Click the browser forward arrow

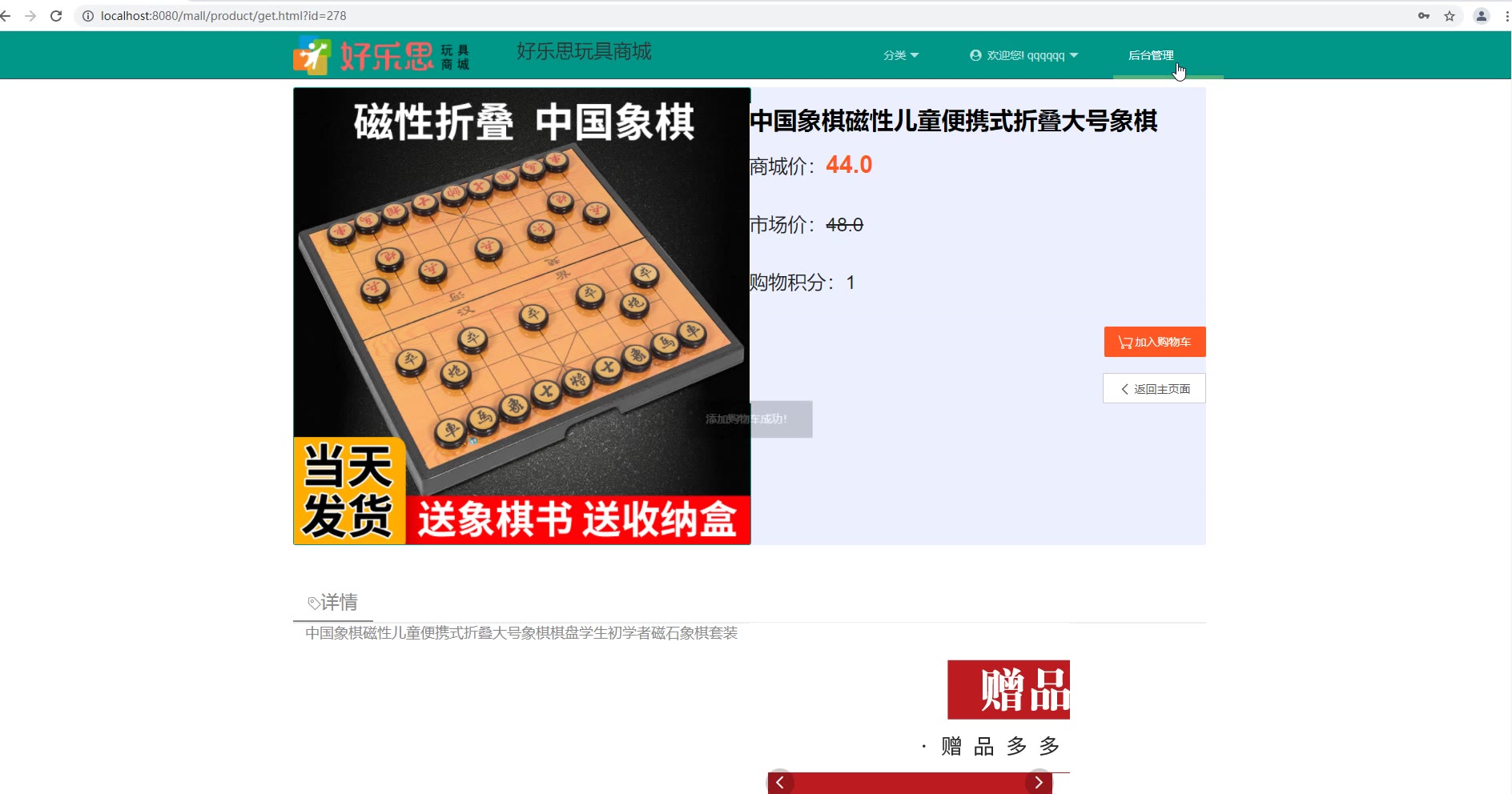30,16
